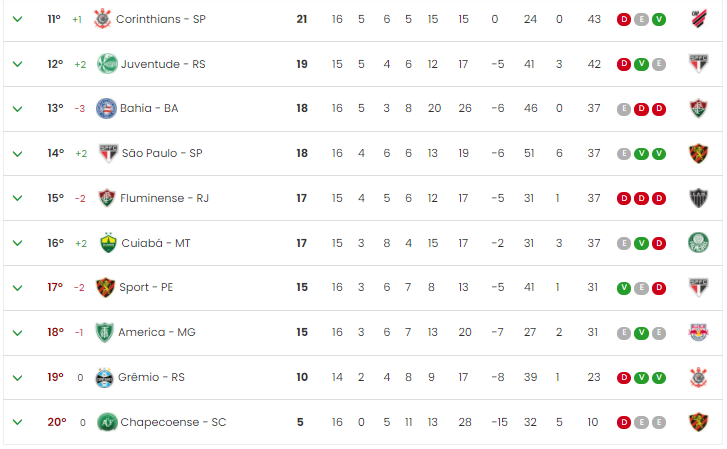Expand details for Fluminense row
This screenshot has width=727, height=449.
point(18,198)
